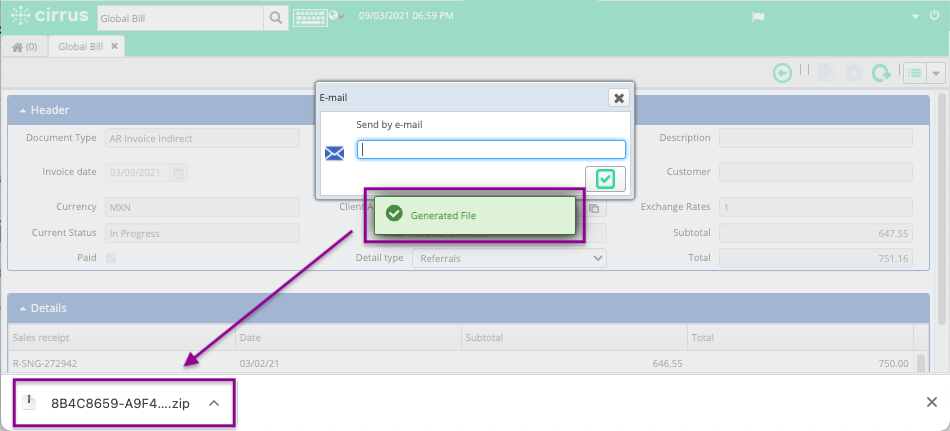Viewport: 950px width, 431px height.
Task: Click the copy icon beside Client field
Action: click(595, 209)
